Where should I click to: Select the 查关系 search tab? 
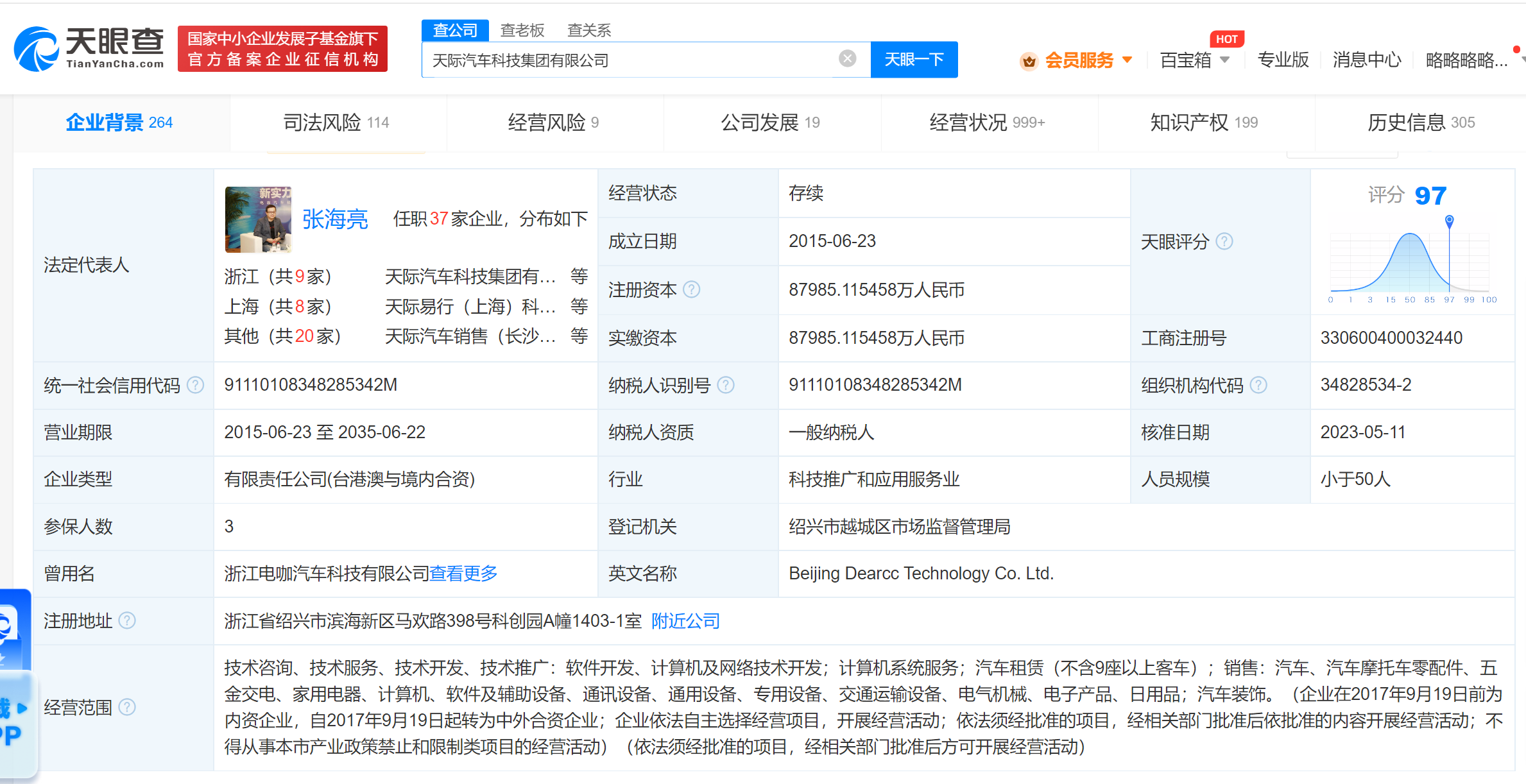(x=589, y=30)
